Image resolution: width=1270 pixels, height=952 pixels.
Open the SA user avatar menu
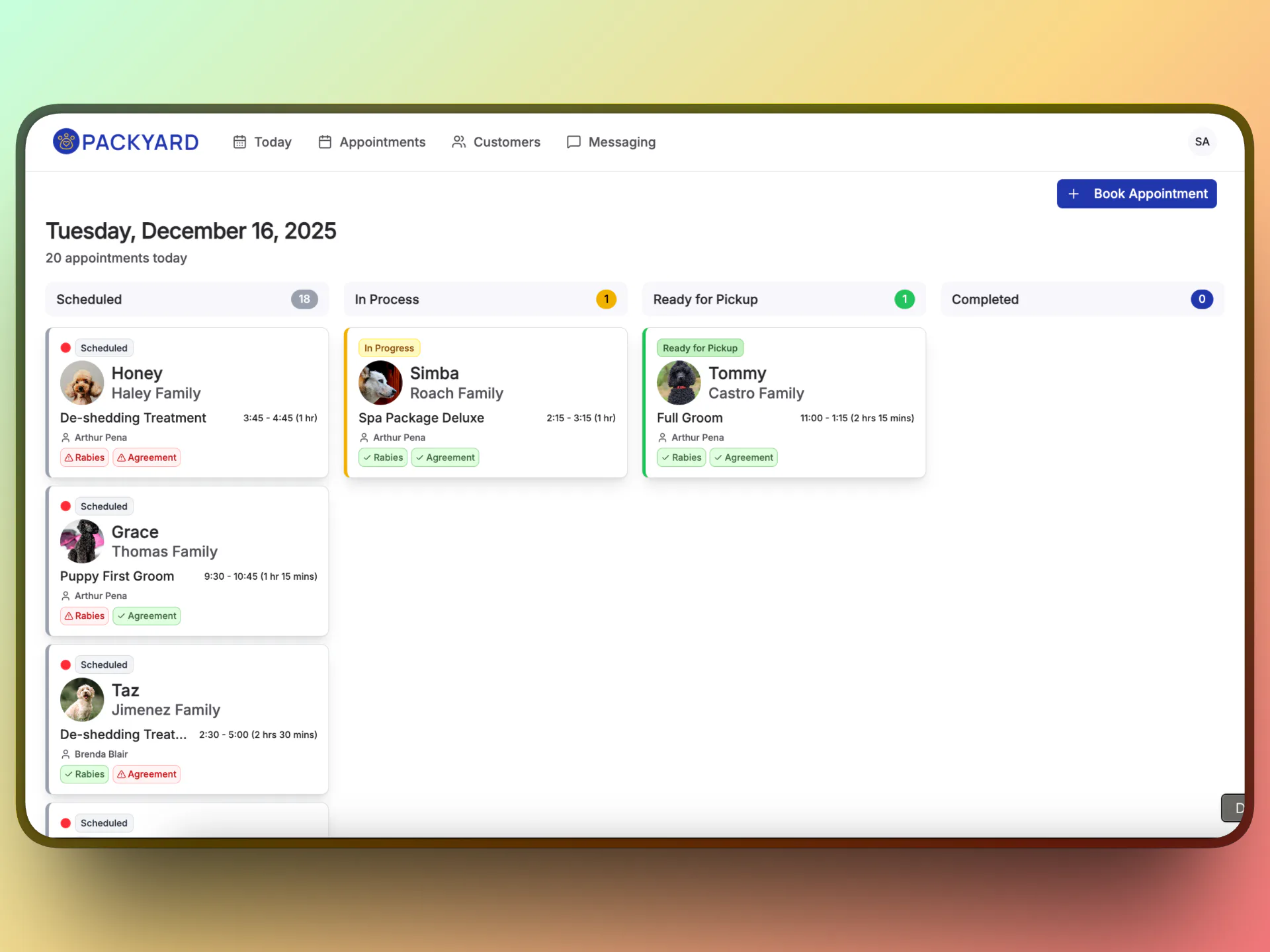1202,141
